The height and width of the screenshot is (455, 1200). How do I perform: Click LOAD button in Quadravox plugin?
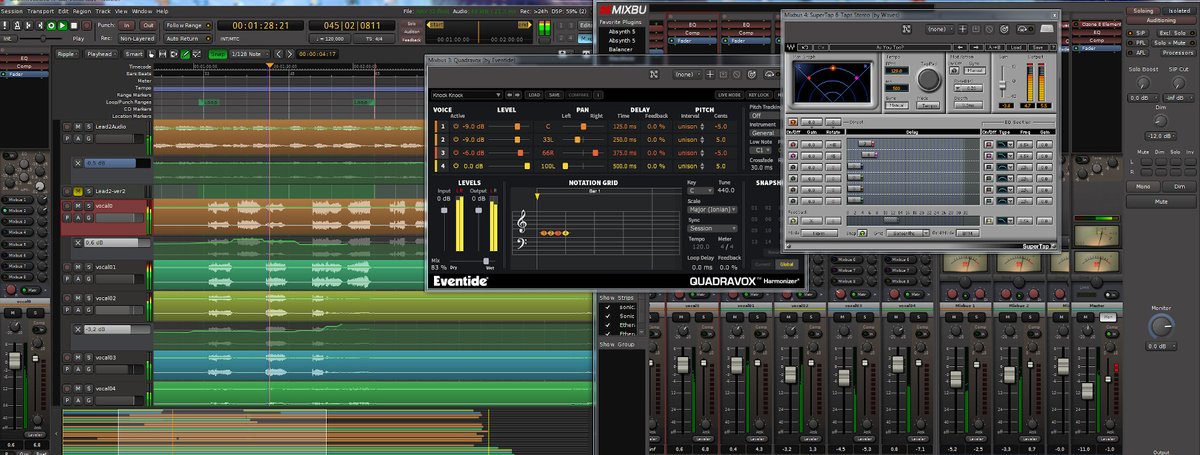534,95
